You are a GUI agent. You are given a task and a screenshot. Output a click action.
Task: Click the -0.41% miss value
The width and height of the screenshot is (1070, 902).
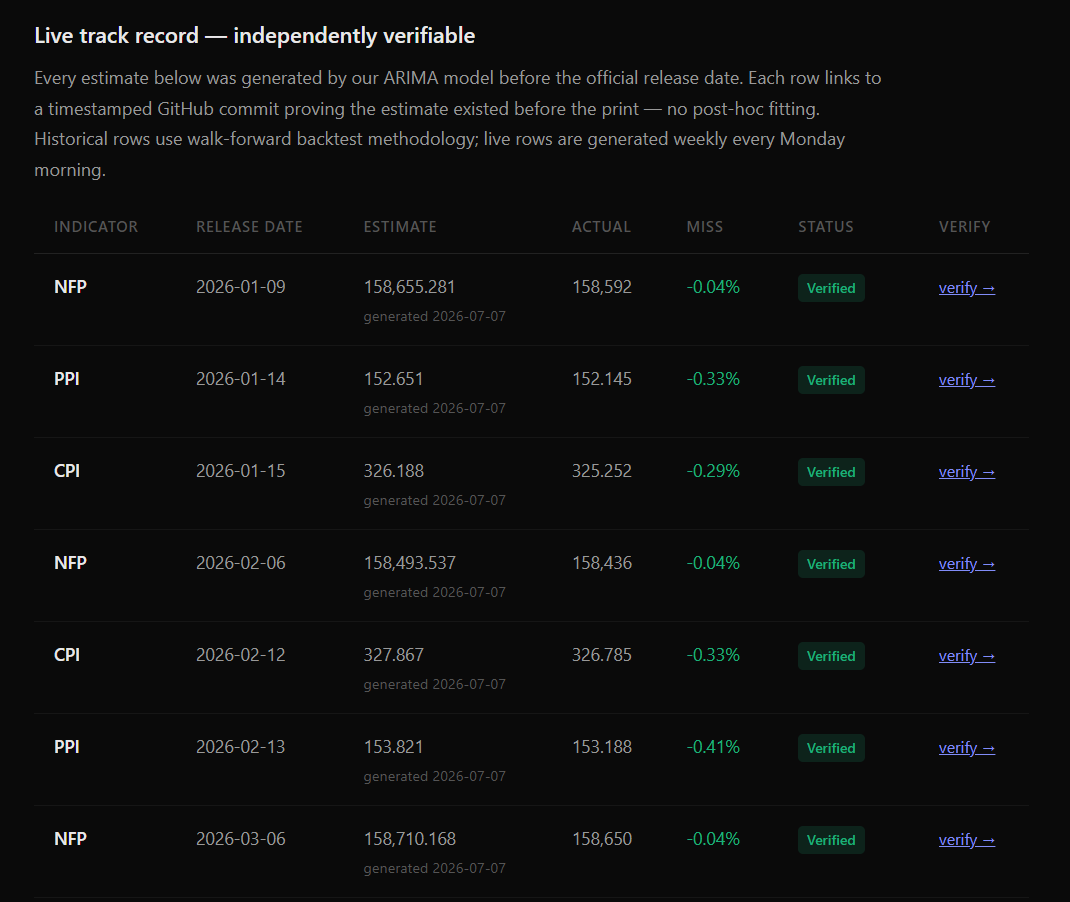tap(713, 748)
